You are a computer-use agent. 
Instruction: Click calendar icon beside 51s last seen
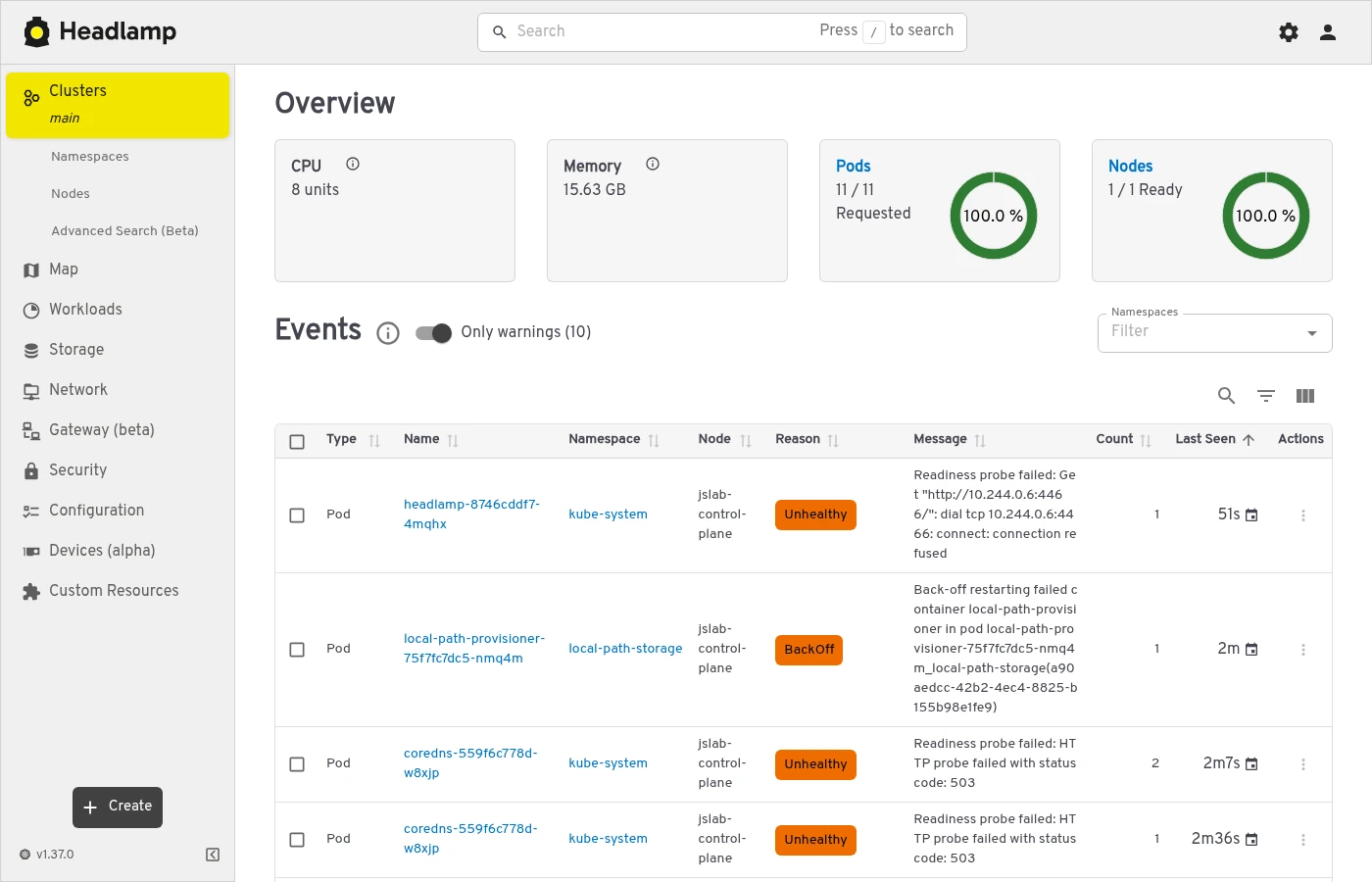click(1251, 515)
